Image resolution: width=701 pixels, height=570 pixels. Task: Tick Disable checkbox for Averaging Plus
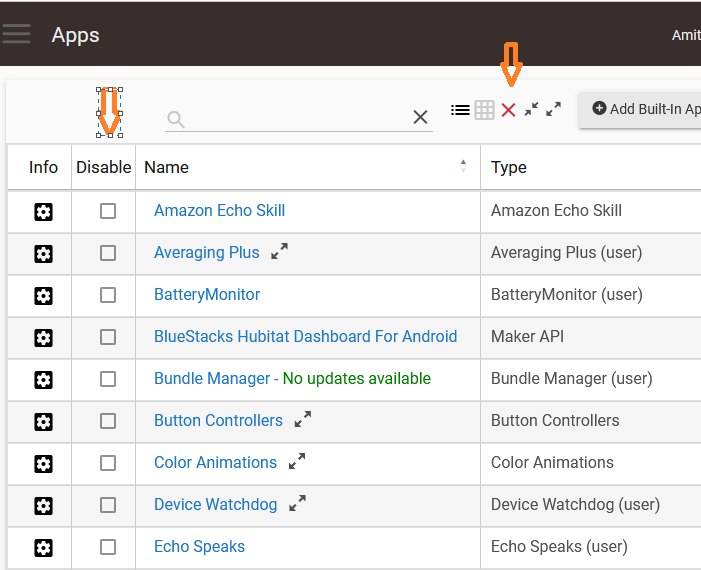coord(108,253)
